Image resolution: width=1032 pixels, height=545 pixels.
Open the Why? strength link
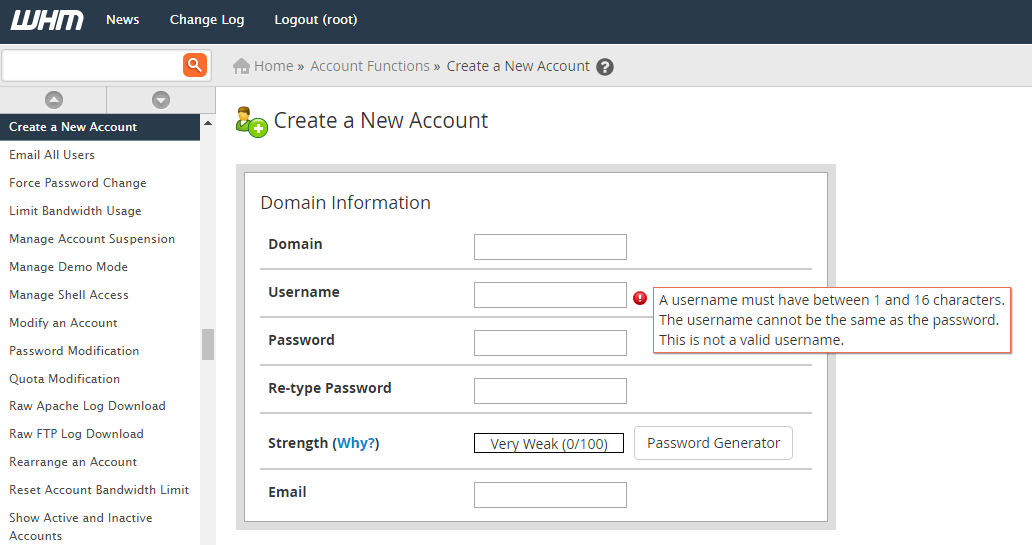coord(356,443)
